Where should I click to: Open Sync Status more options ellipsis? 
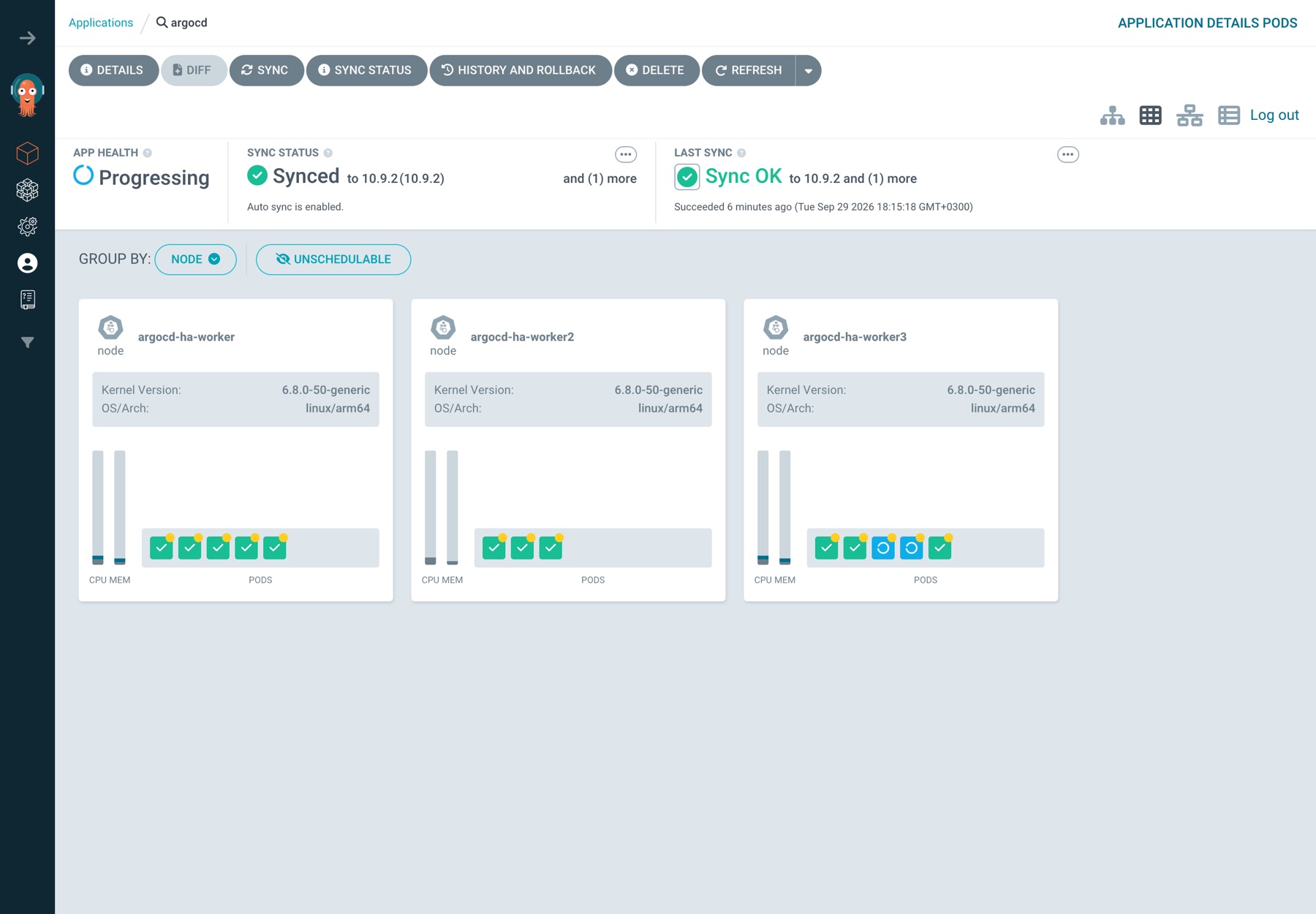625,154
